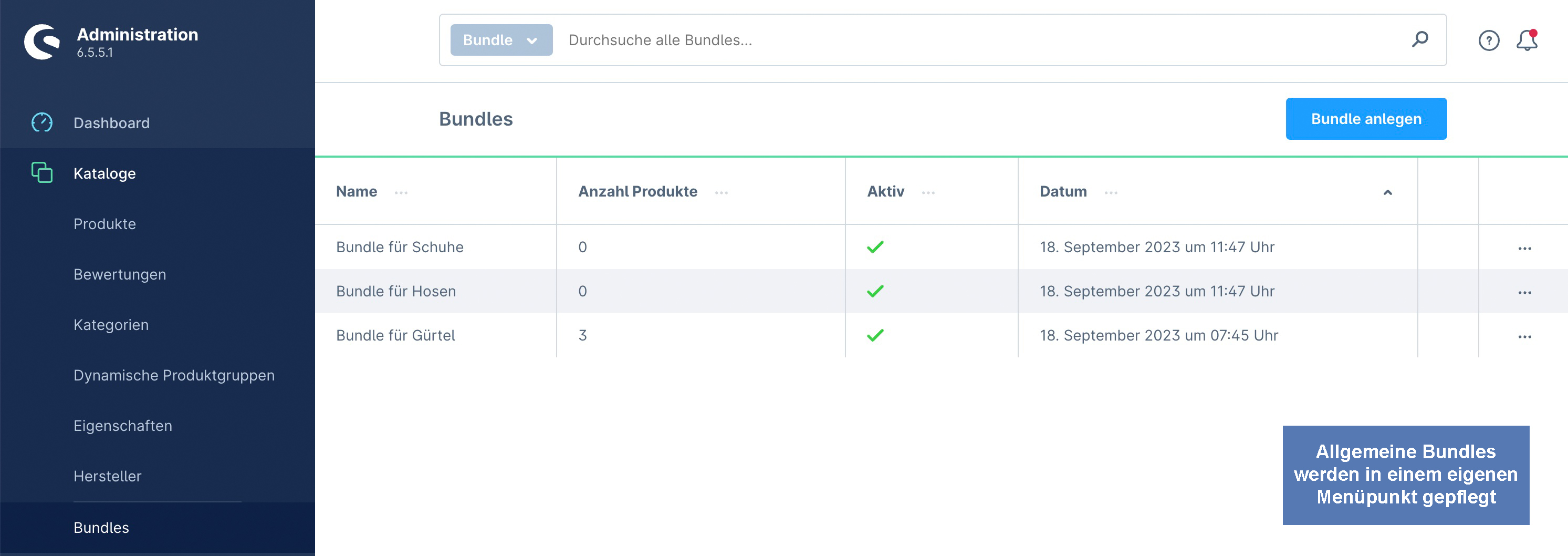Open Aktiv column options dots

[928, 192]
